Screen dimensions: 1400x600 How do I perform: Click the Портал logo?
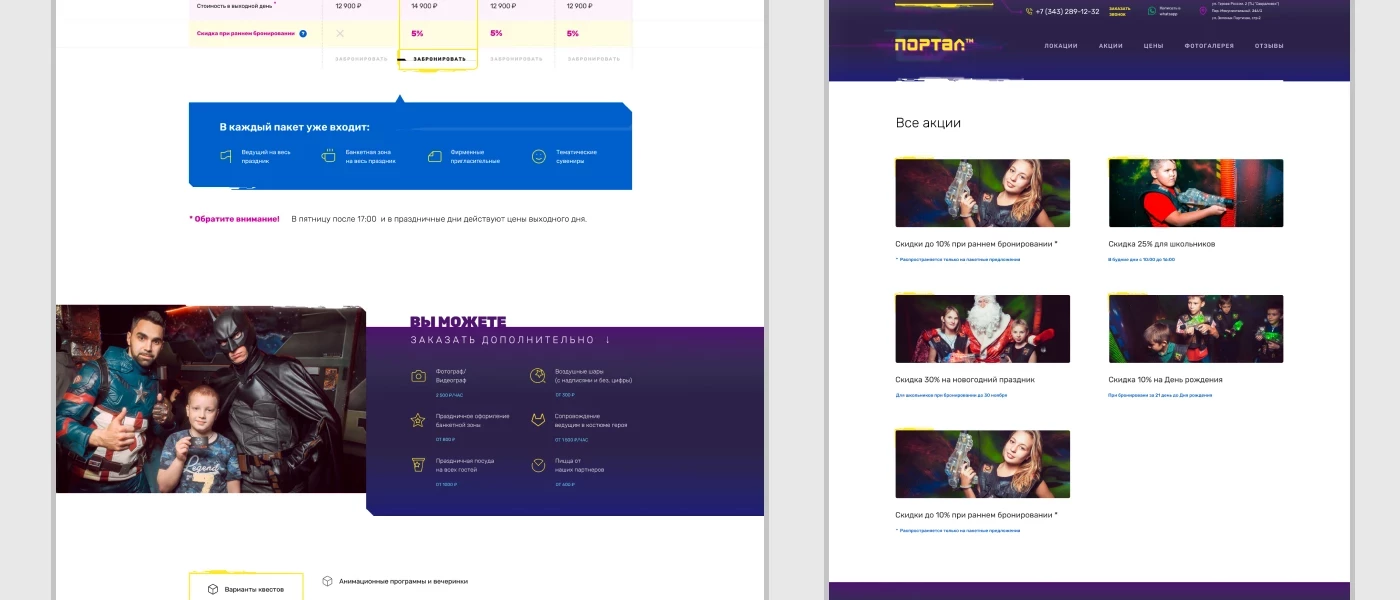[933, 45]
